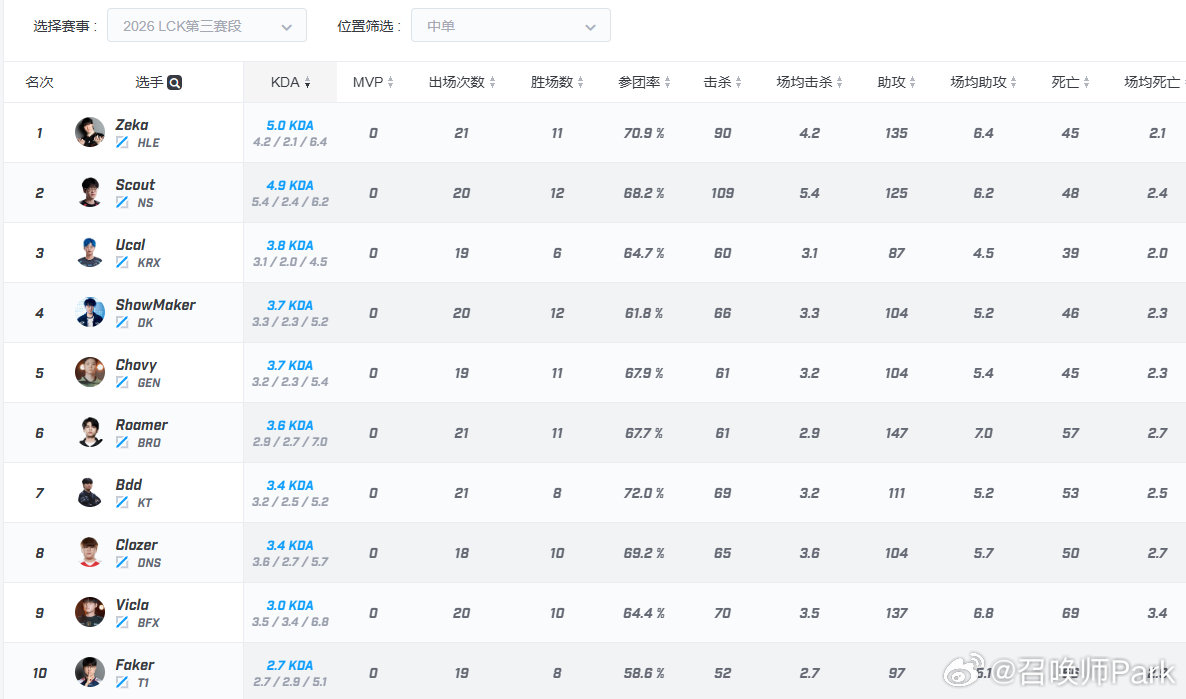The width and height of the screenshot is (1186, 699).
Task: Open player Chovy's name link
Action: pyautogui.click(x=136, y=365)
